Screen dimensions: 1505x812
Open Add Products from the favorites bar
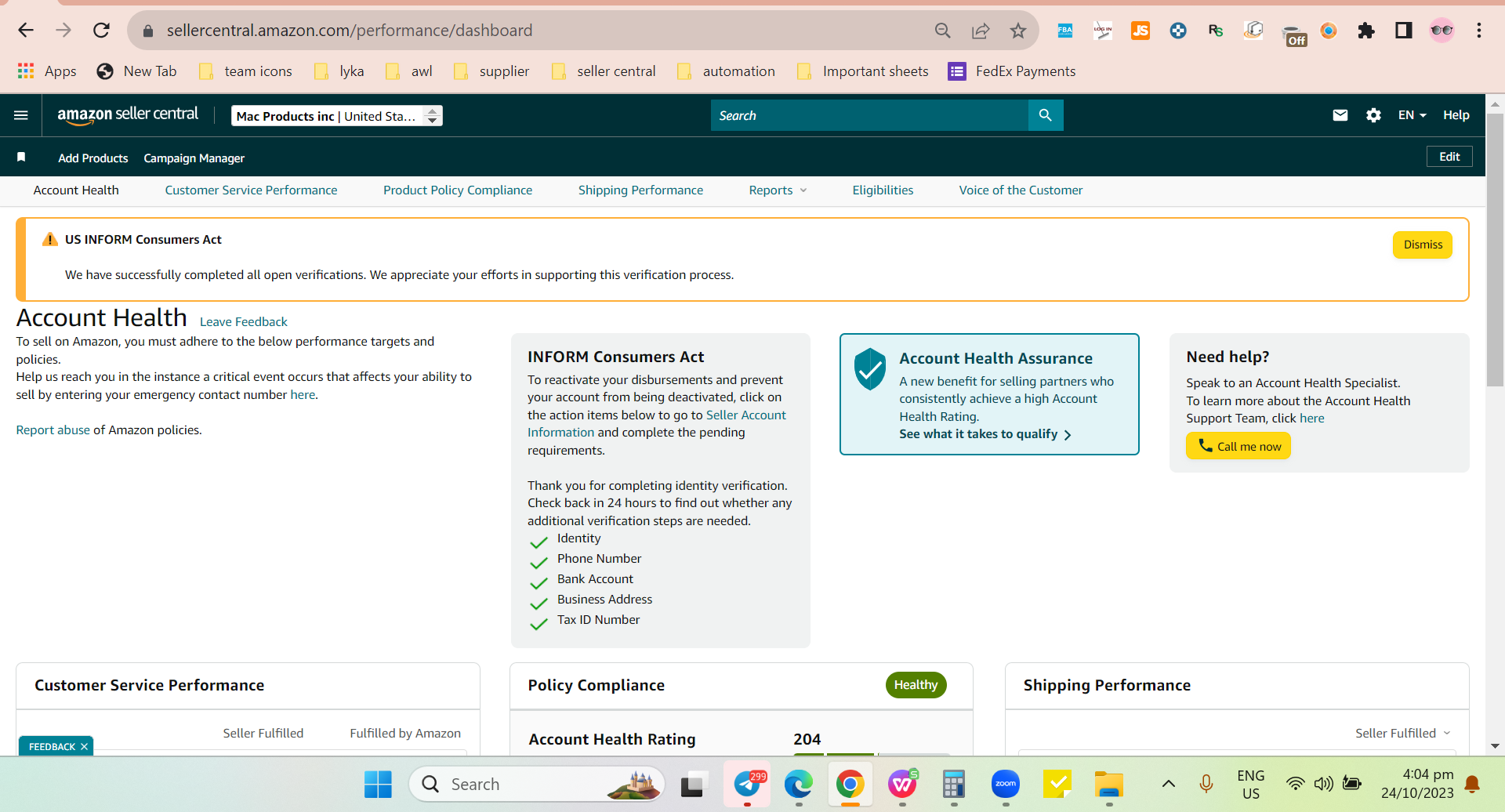tap(93, 158)
